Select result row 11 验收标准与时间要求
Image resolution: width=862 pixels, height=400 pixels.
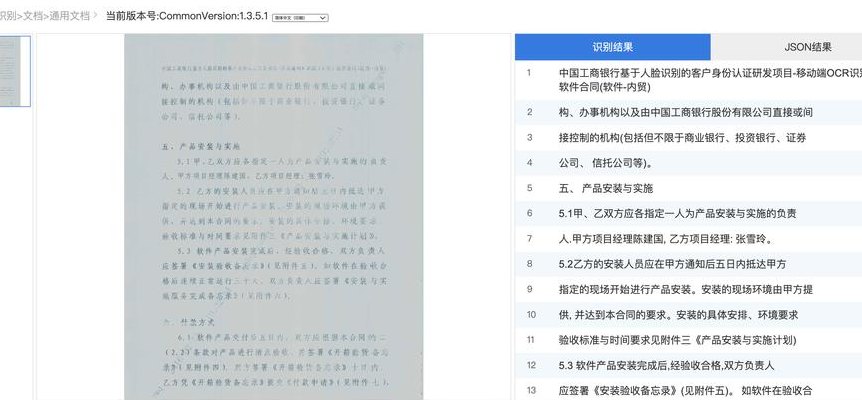point(688,340)
